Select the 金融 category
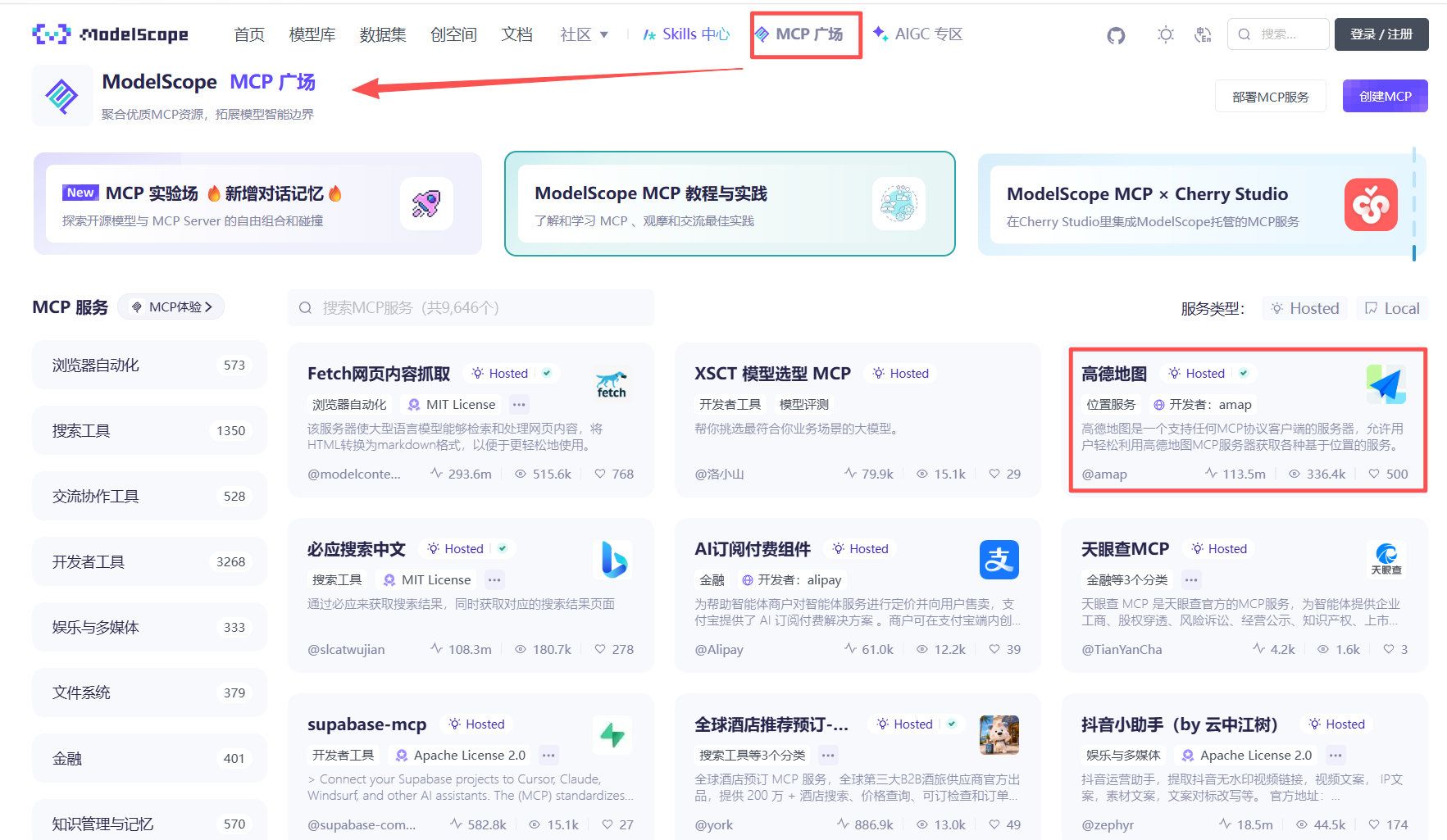The image size is (1447, 840). click(149, 758)
